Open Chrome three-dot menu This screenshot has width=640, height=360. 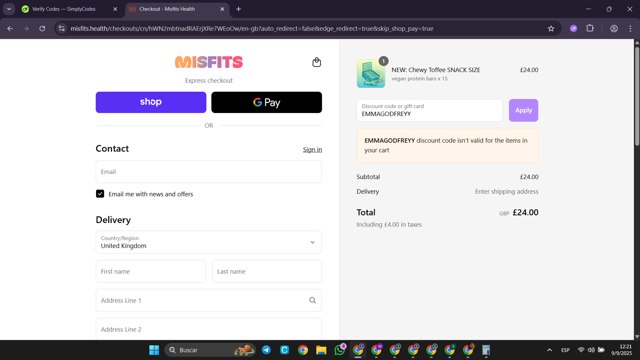[x=630, y=29]
